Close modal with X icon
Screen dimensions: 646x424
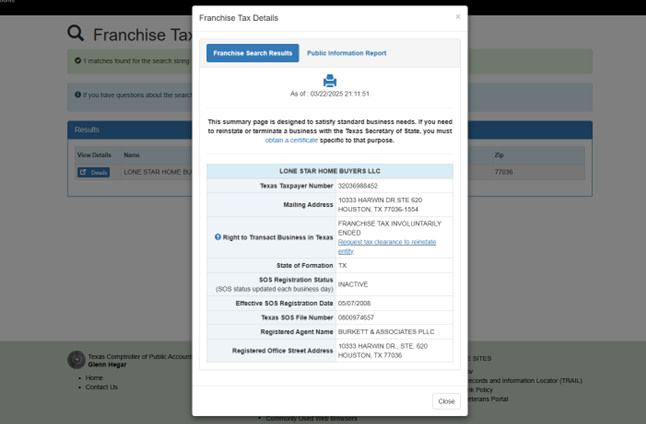458,17
